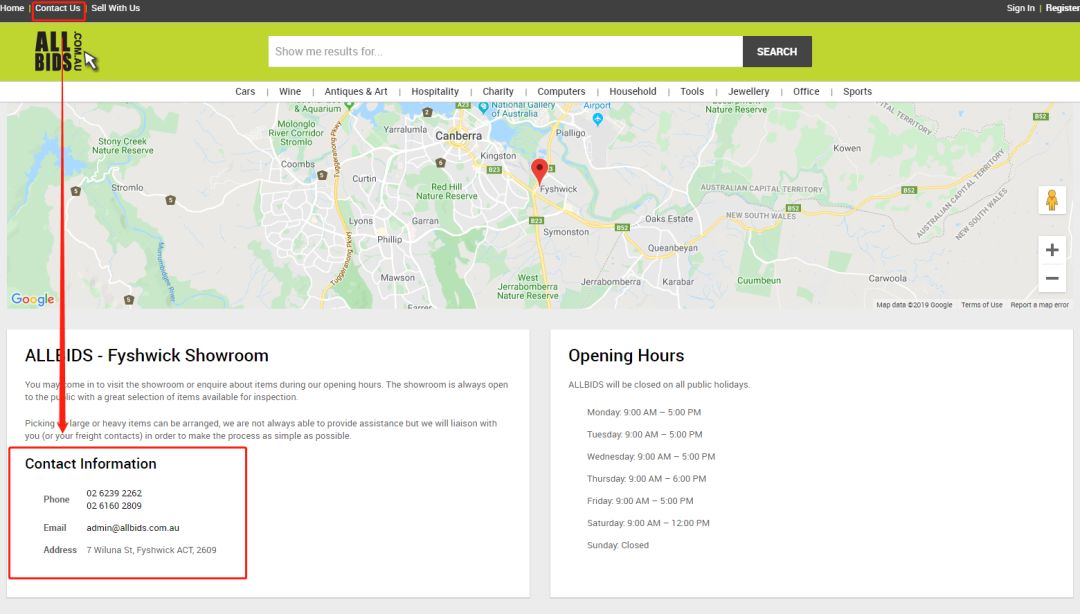This screenshot has width=1080, height=614.
Task: Open the Office category
Action: click(x=806, y=92)
